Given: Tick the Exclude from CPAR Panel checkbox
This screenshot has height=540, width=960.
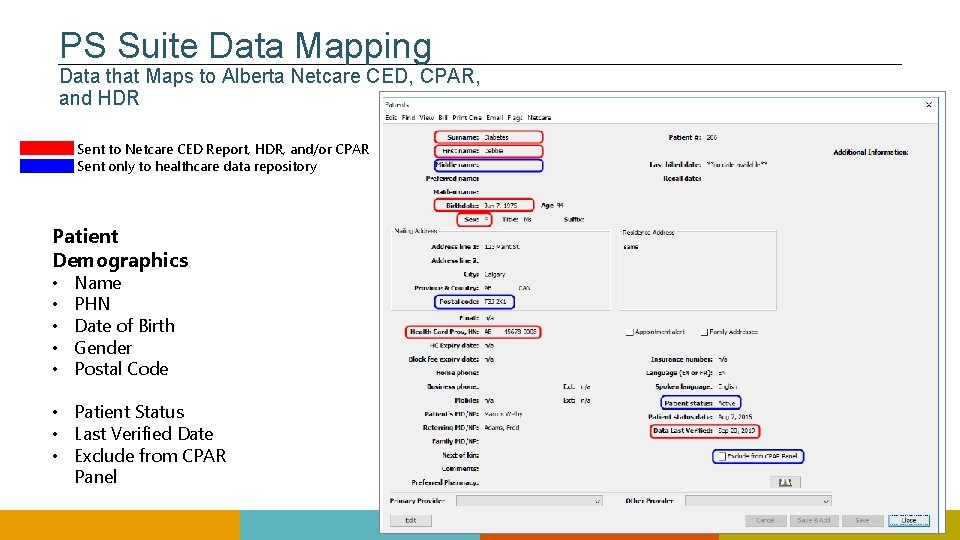Looking at the screenshot, I should click(x=722, y=456).
